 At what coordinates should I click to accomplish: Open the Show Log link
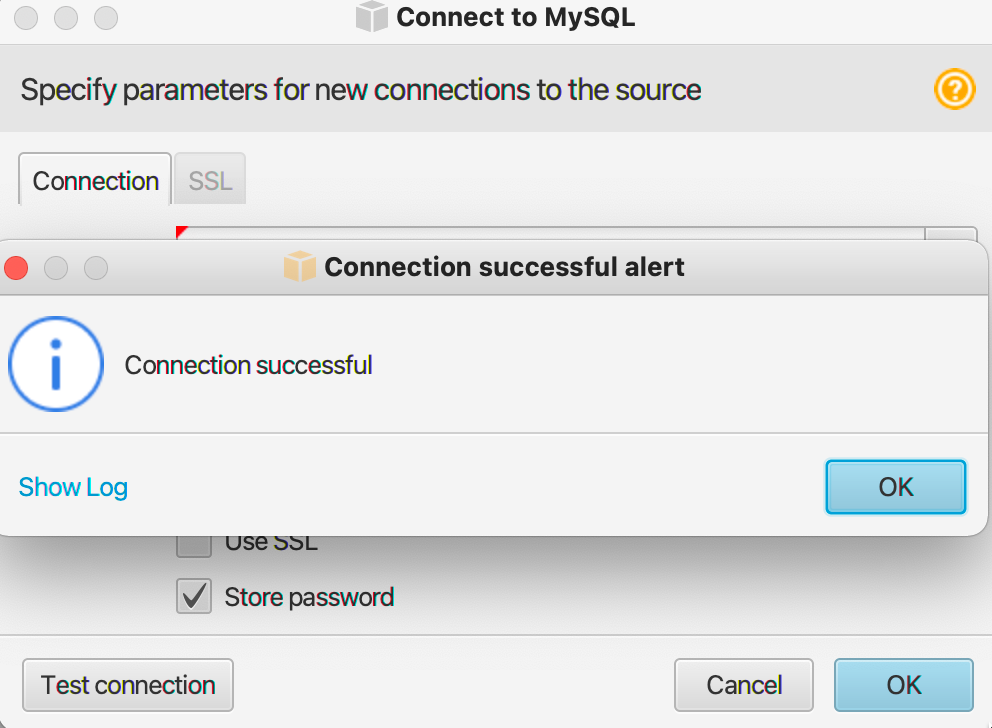tap(73, 487)
